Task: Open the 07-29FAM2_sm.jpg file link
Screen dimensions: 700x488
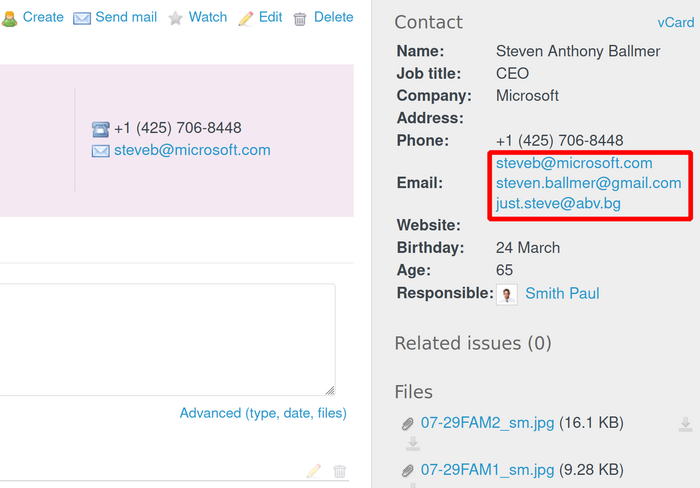Action: 487,423
